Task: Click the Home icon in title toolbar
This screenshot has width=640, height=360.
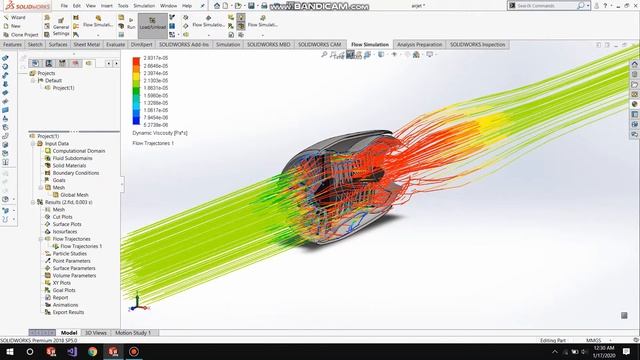Action: 217,6
